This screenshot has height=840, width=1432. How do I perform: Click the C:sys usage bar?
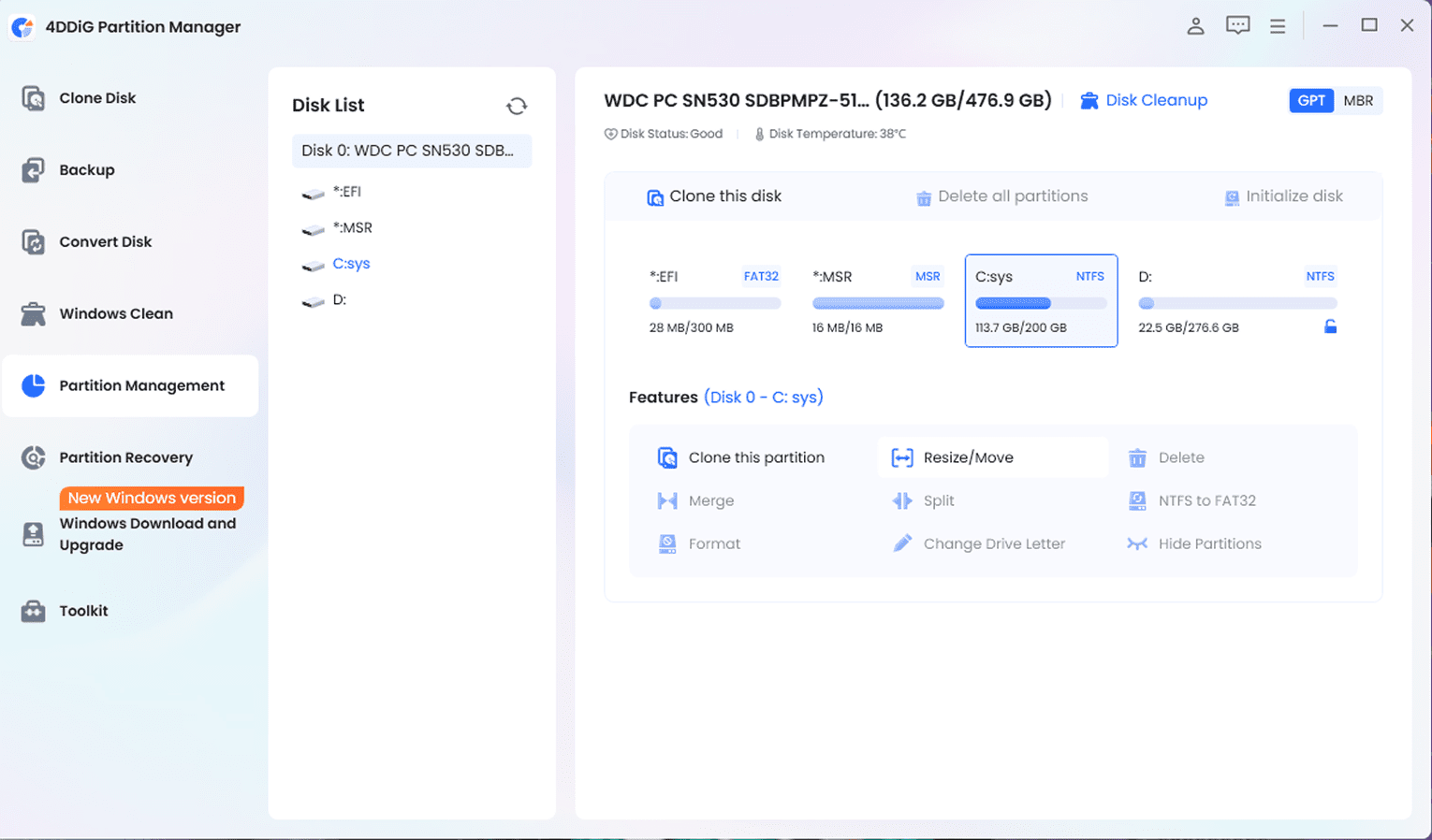(1041, 303)
